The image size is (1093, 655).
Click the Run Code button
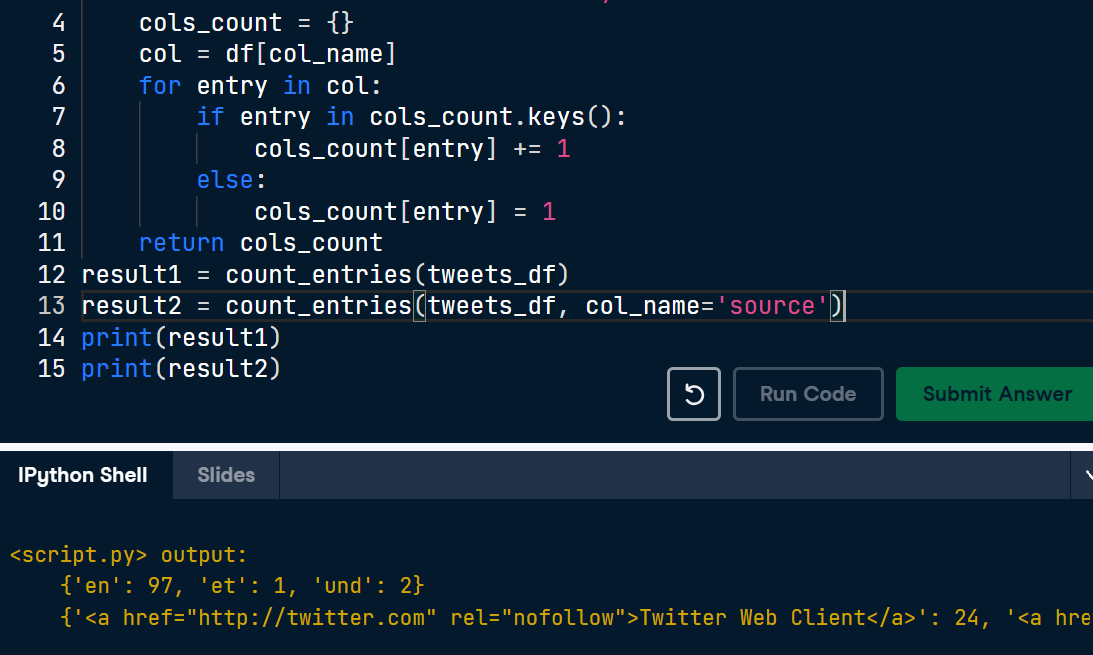808,394
